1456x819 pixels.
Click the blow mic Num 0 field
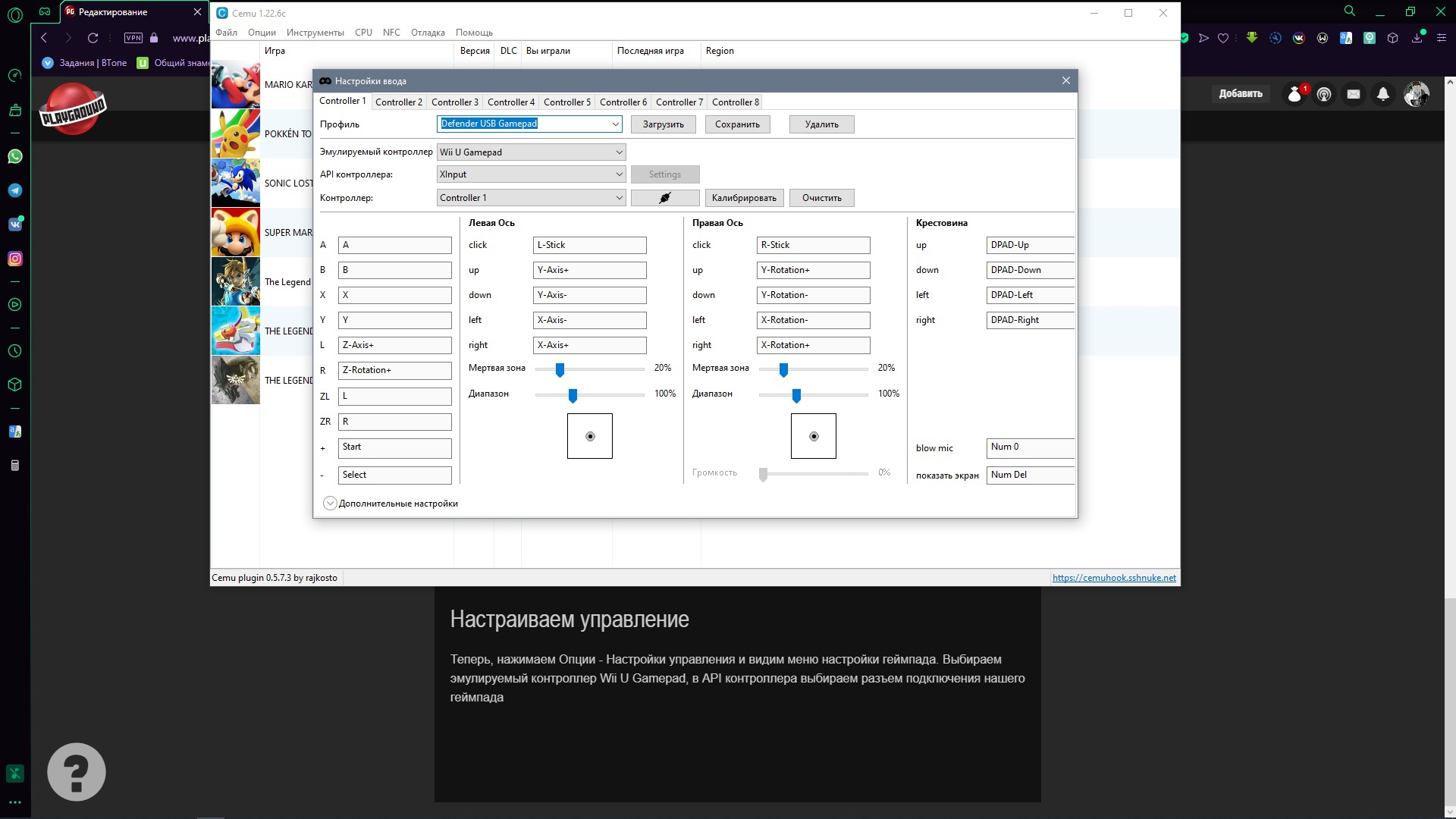point(1030,447)
